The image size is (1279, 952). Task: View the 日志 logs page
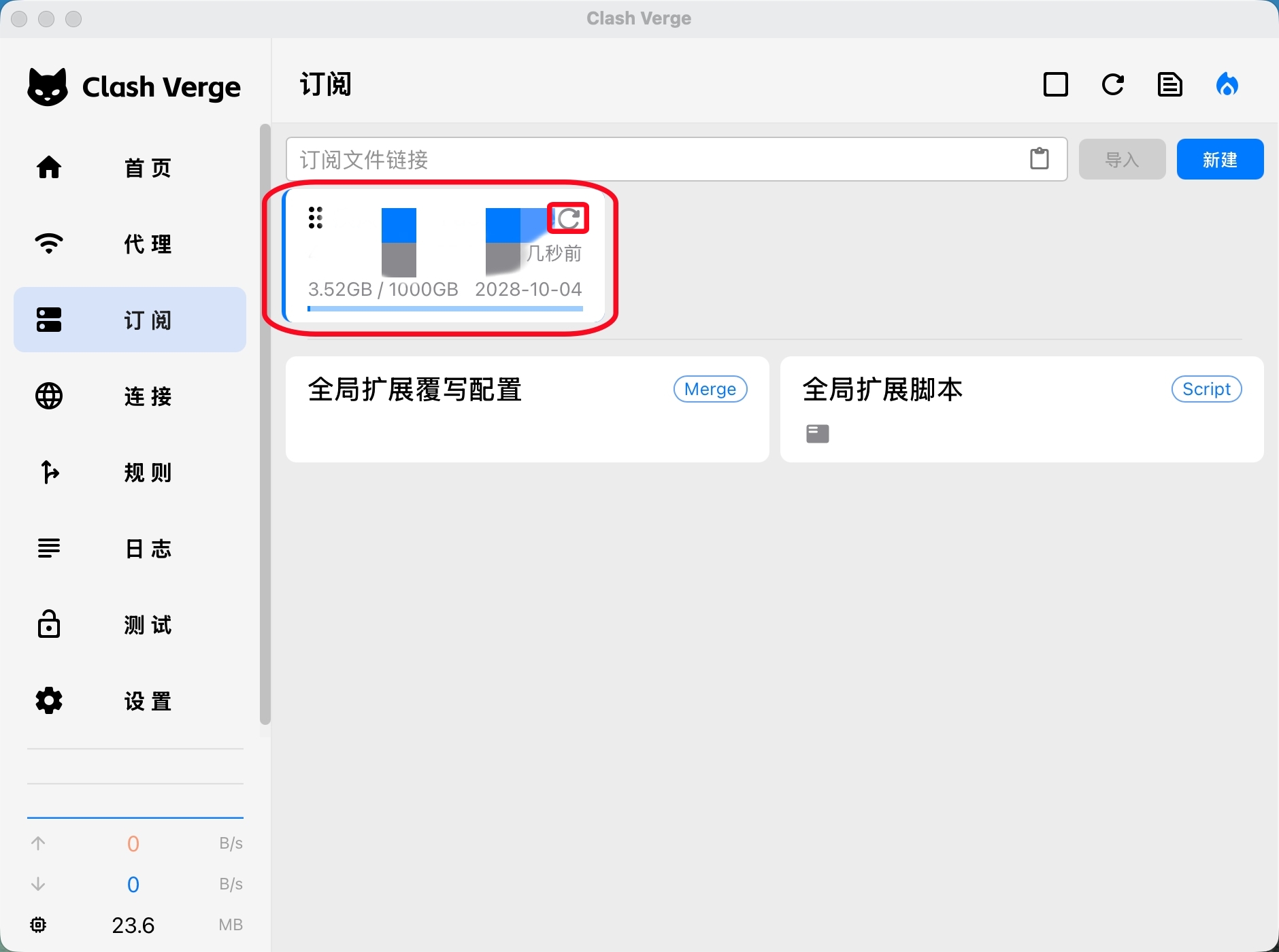click(129, 548)
